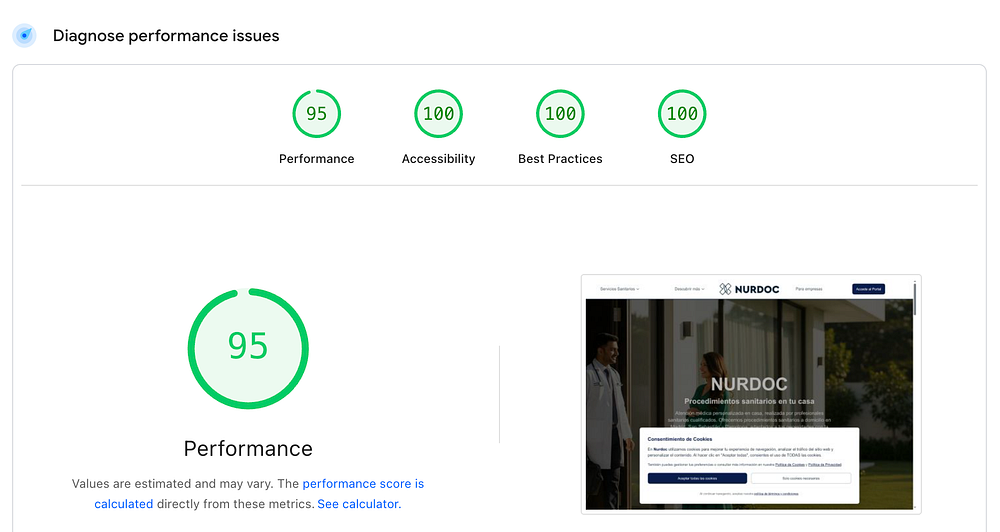Select the Best Practices 100 score gauge
This screenshot has height=532, width=1000.
coord(560,114)
